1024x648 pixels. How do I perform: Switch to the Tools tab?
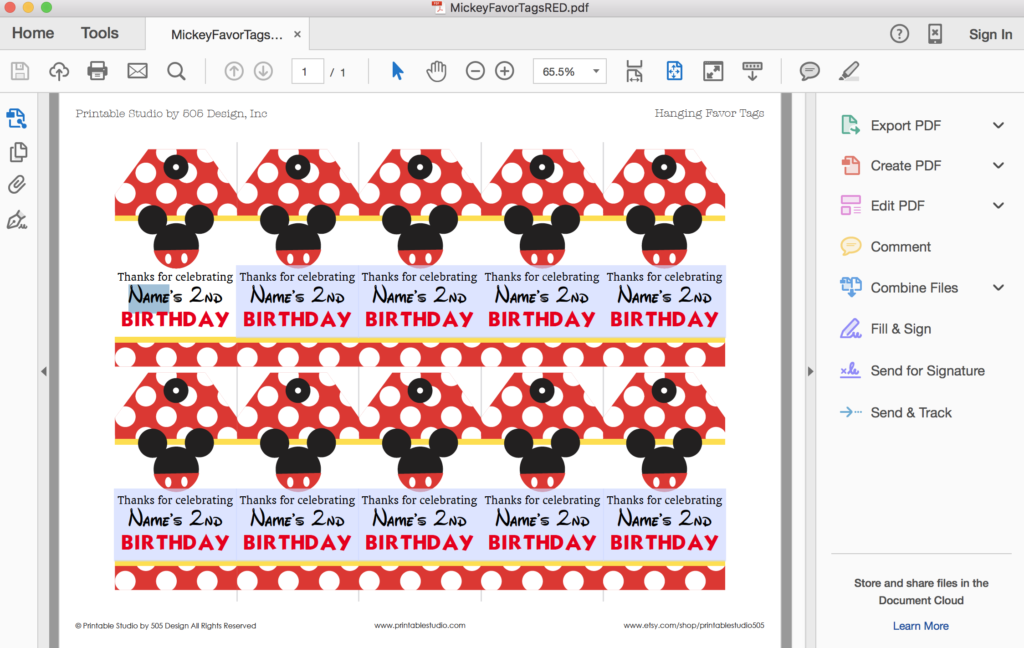click(x=99, y=32)
